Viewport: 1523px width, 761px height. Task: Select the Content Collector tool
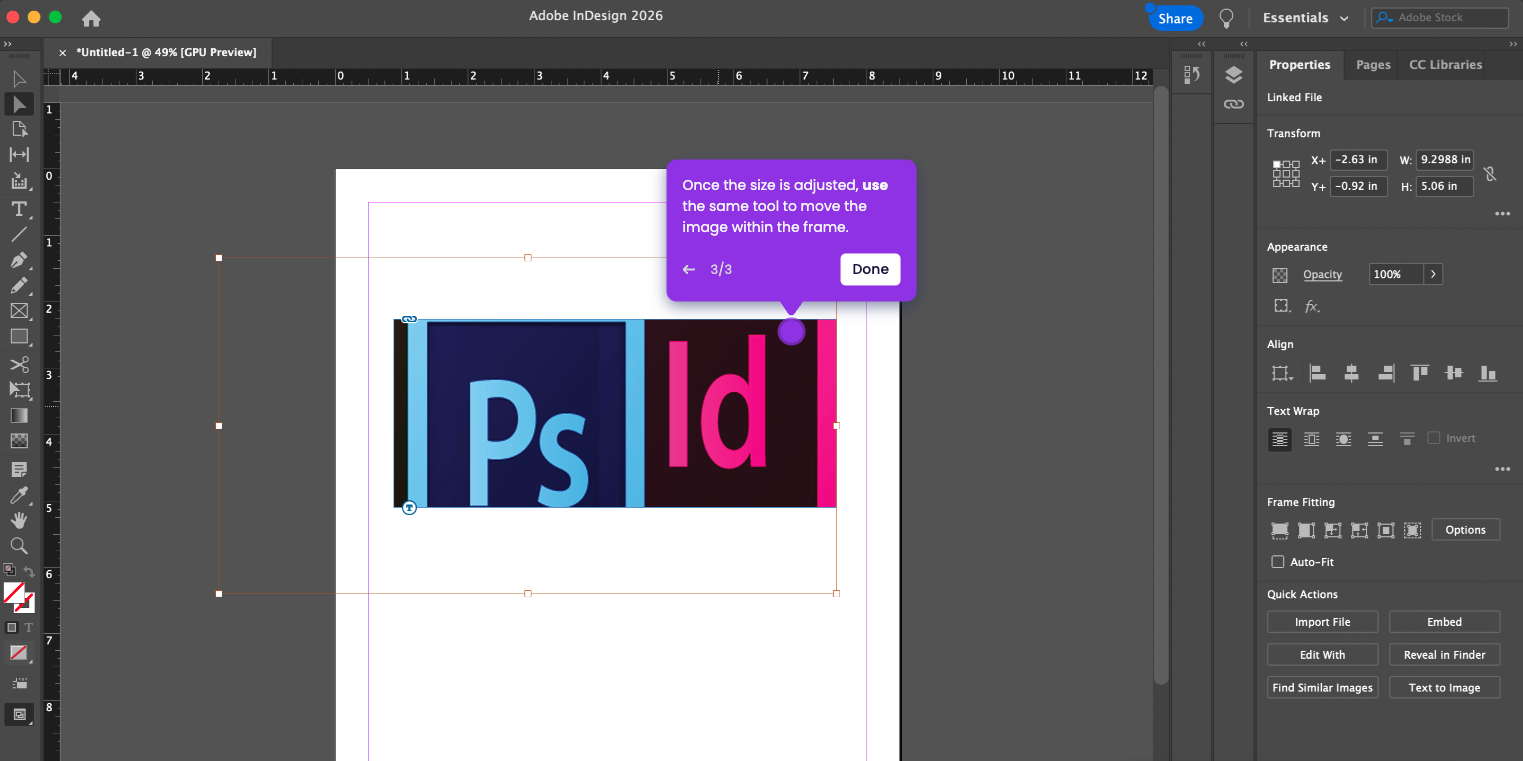19,181
